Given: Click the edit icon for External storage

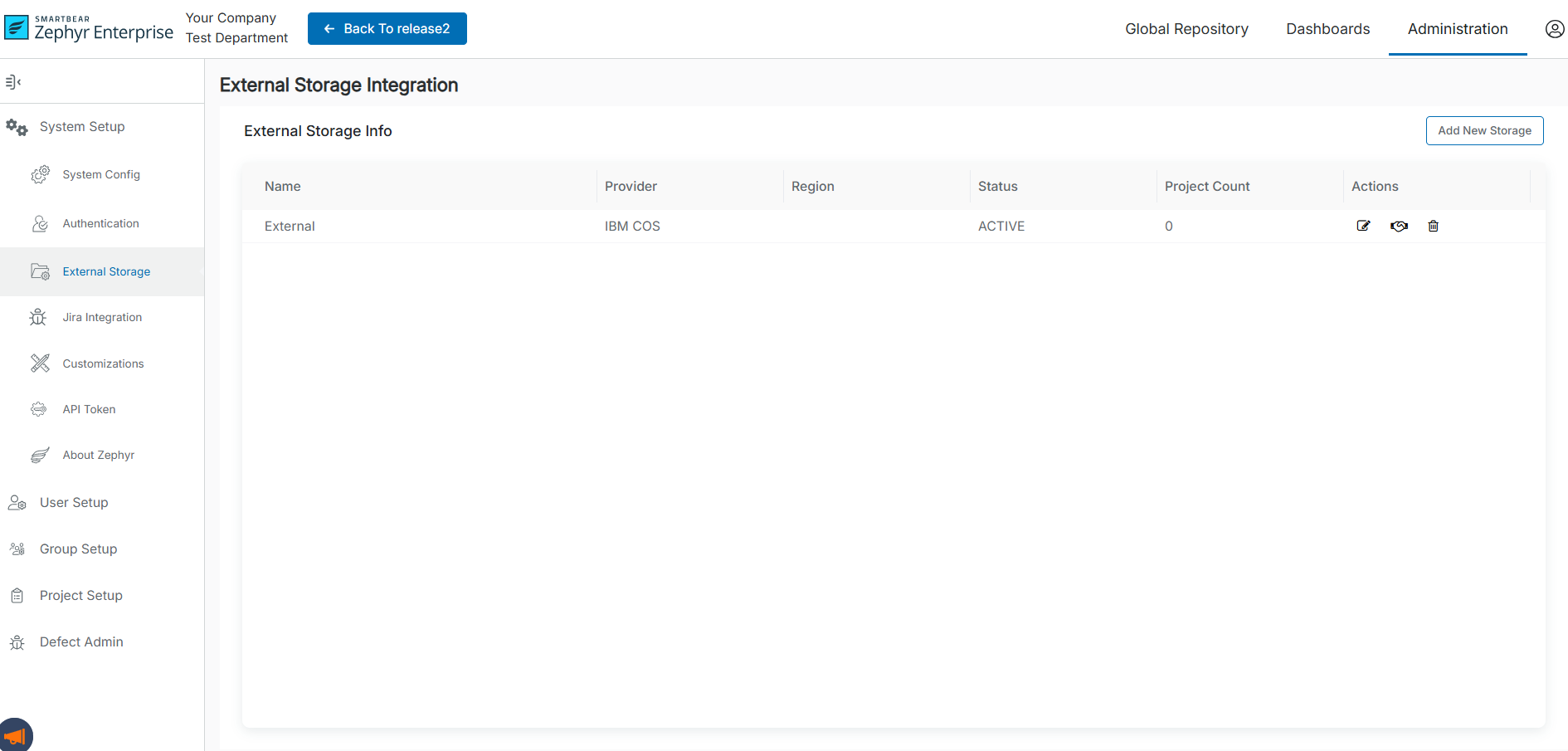Looking at the screenshot, I should 1363,226.
